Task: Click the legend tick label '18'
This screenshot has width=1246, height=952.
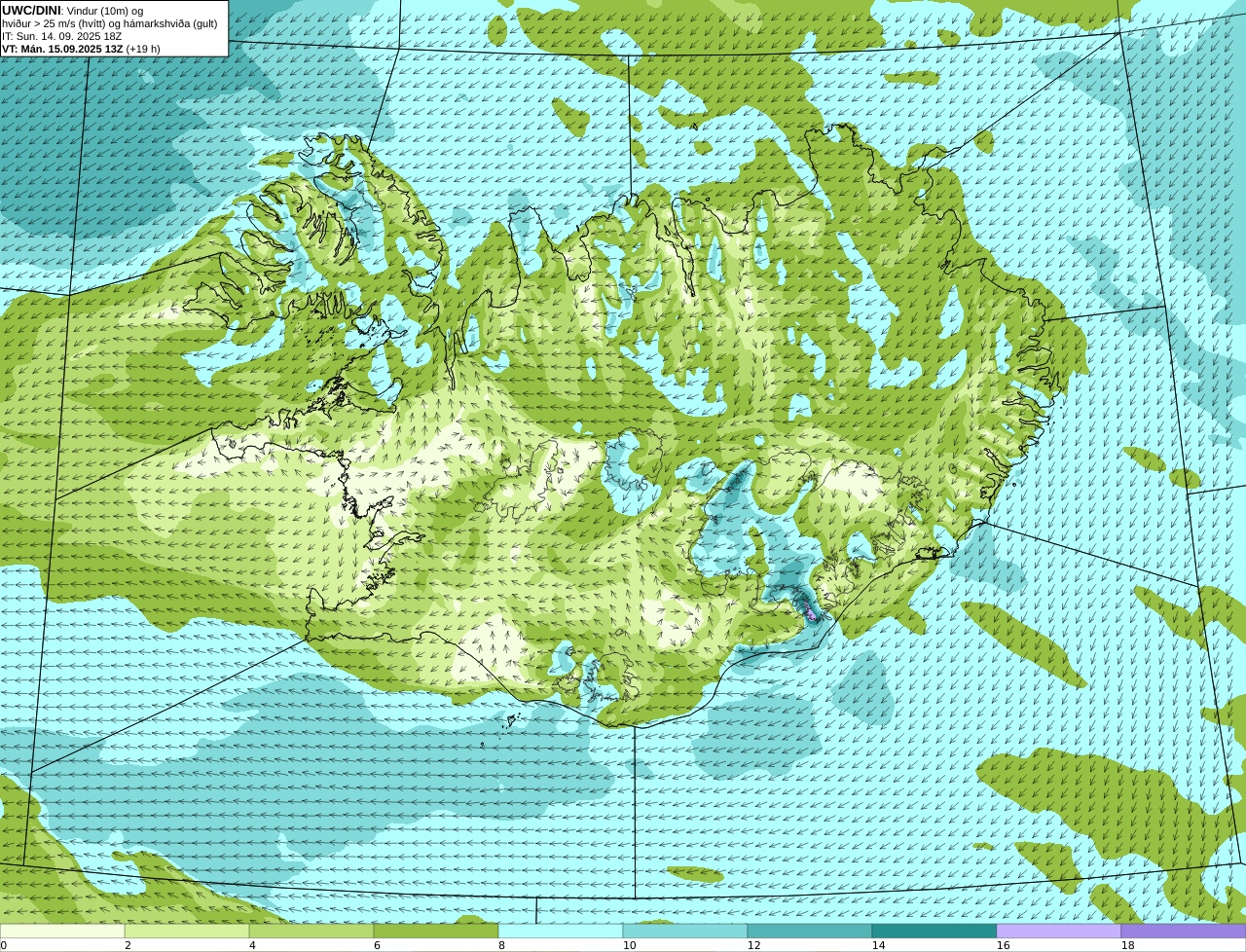Action: 1127,945
